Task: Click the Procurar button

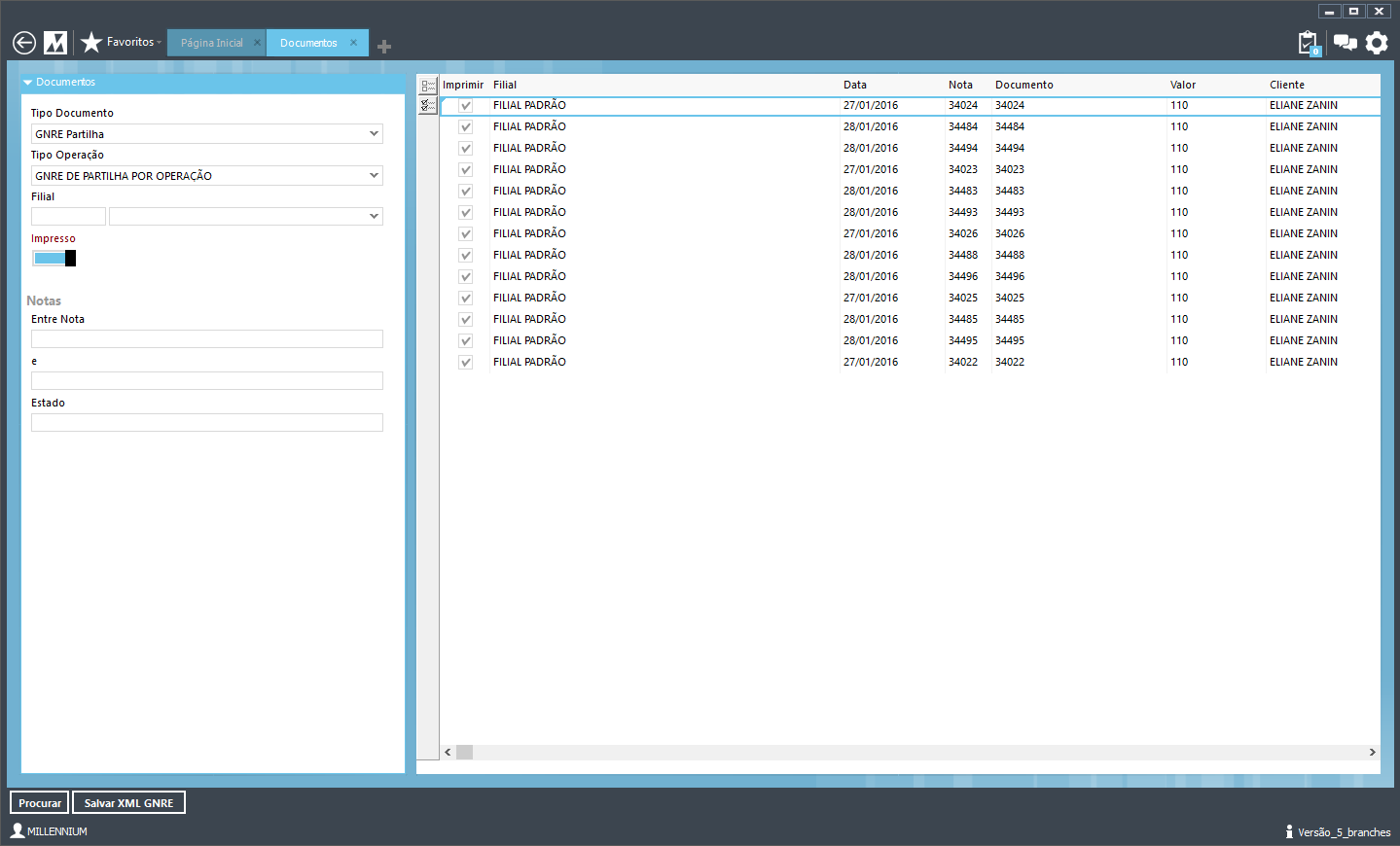Action: tap(40, 803)
